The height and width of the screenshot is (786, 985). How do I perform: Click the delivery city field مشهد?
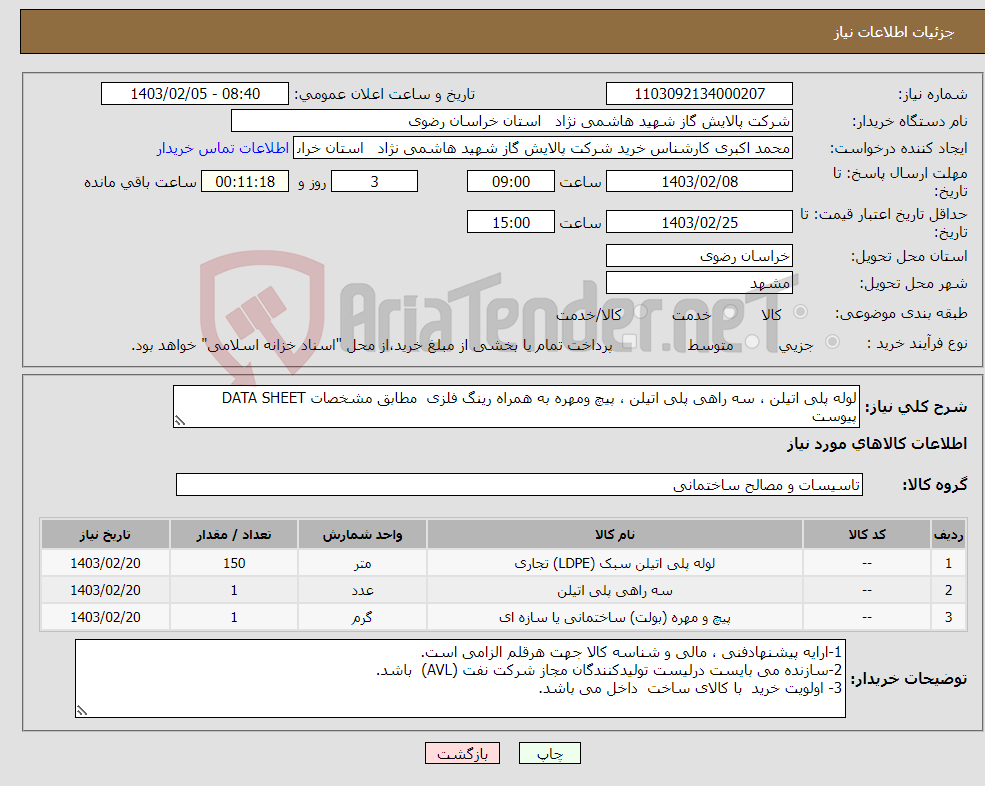pyautogui.click(x=699, y=283)
